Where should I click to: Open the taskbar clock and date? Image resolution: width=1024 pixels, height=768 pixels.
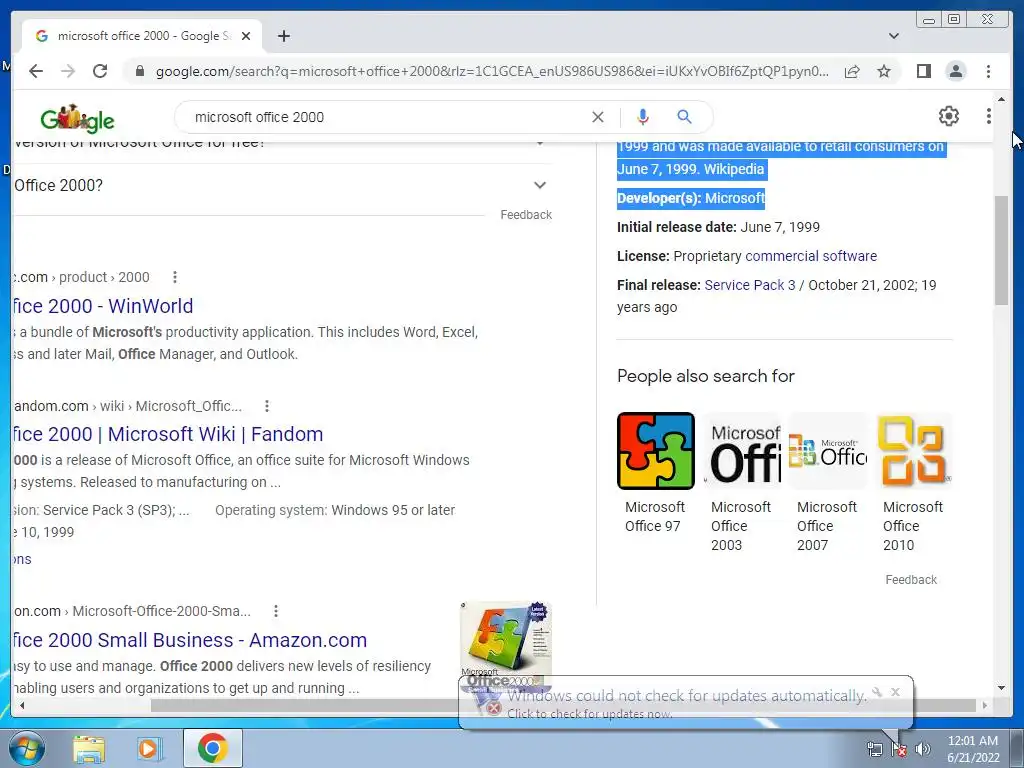tap(973, 749)
